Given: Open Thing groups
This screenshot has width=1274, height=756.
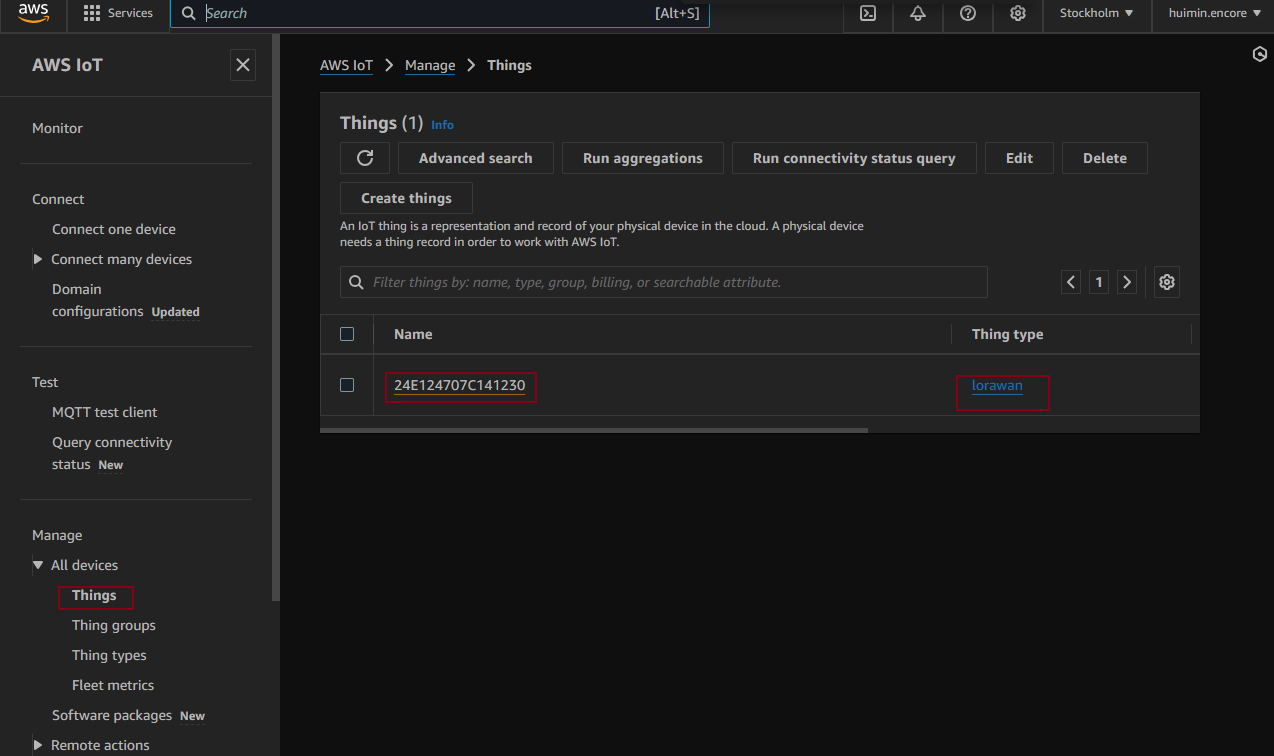Looking at the screenshot, I should [x=114, y=625].
